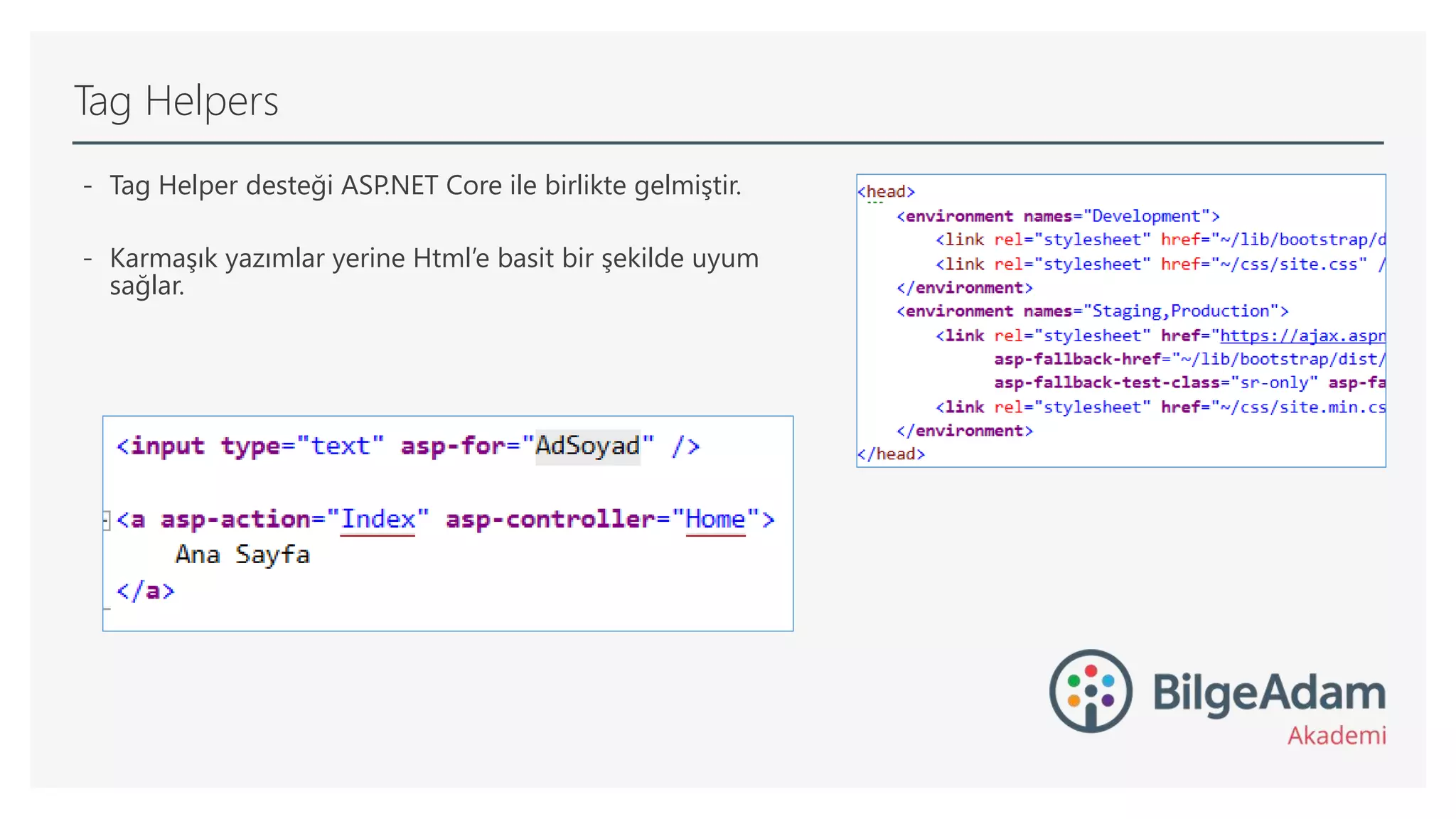The height and width of the screenshot is (819, 1456).
Task: Click the red 'Akademi' text
Action: [x=1337, y=735]
